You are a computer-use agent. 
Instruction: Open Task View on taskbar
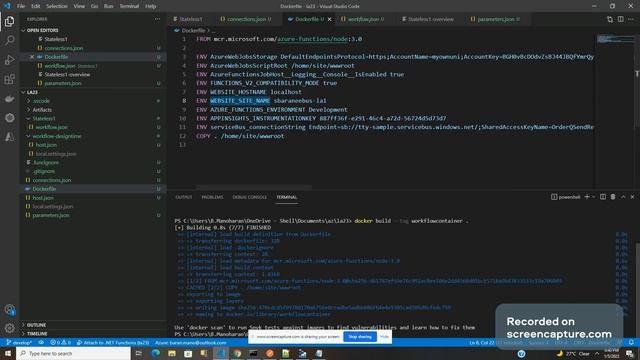click(139, 353)
